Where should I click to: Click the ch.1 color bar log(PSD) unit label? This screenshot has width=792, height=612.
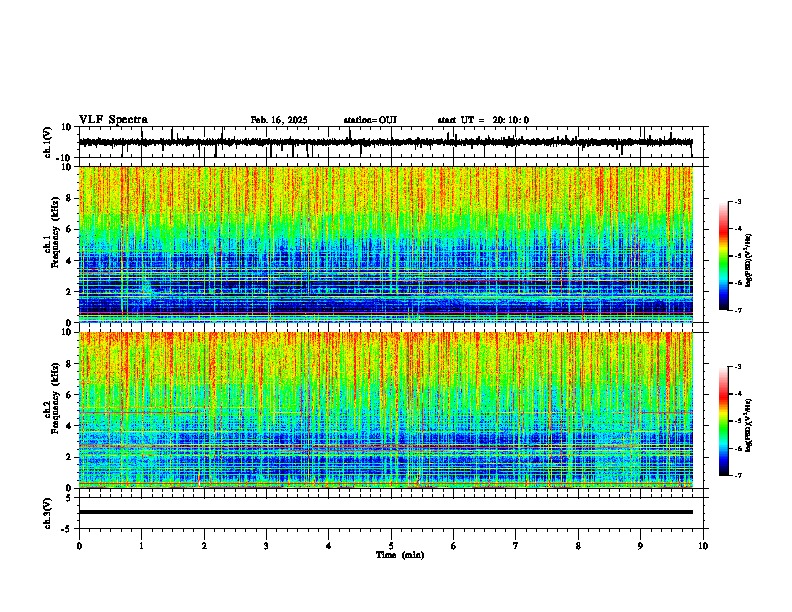pyautogui.click(x=748, y=261)
